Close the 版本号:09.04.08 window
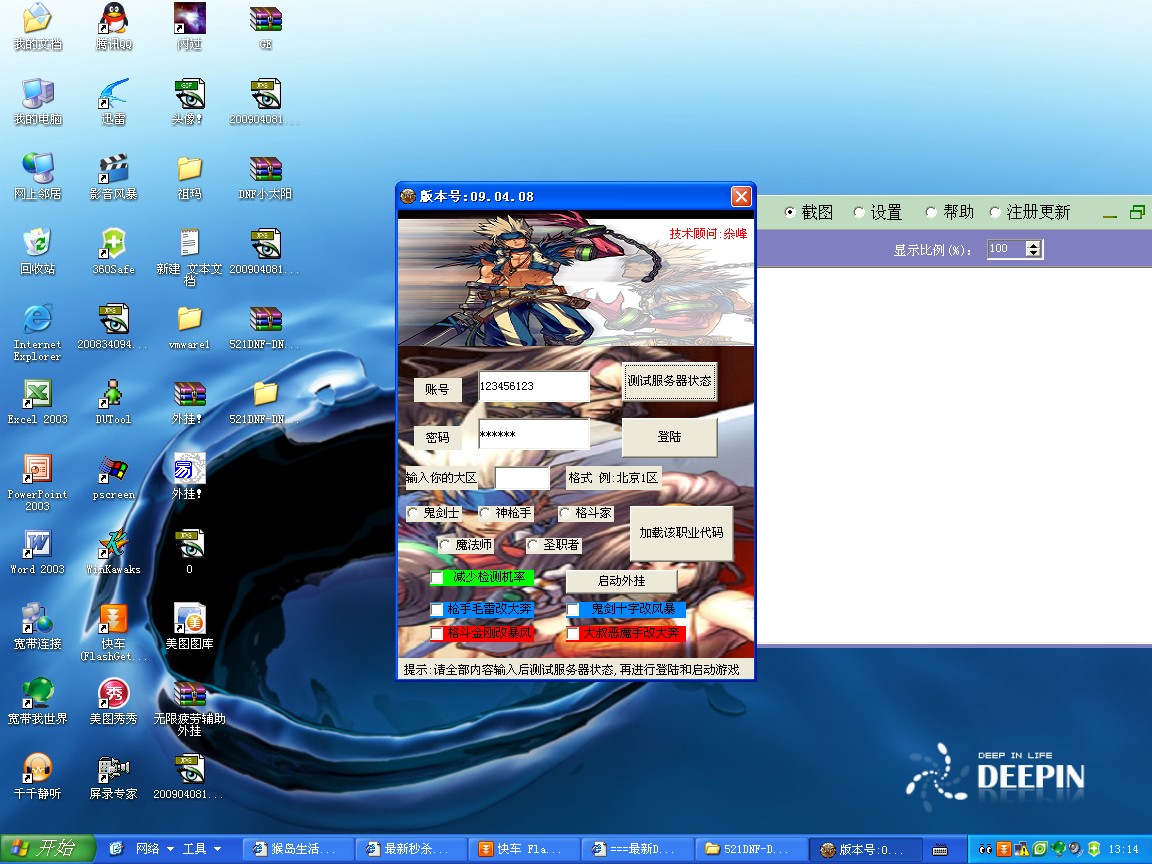Screen dimensions: 1152x864 click(741, 196)
